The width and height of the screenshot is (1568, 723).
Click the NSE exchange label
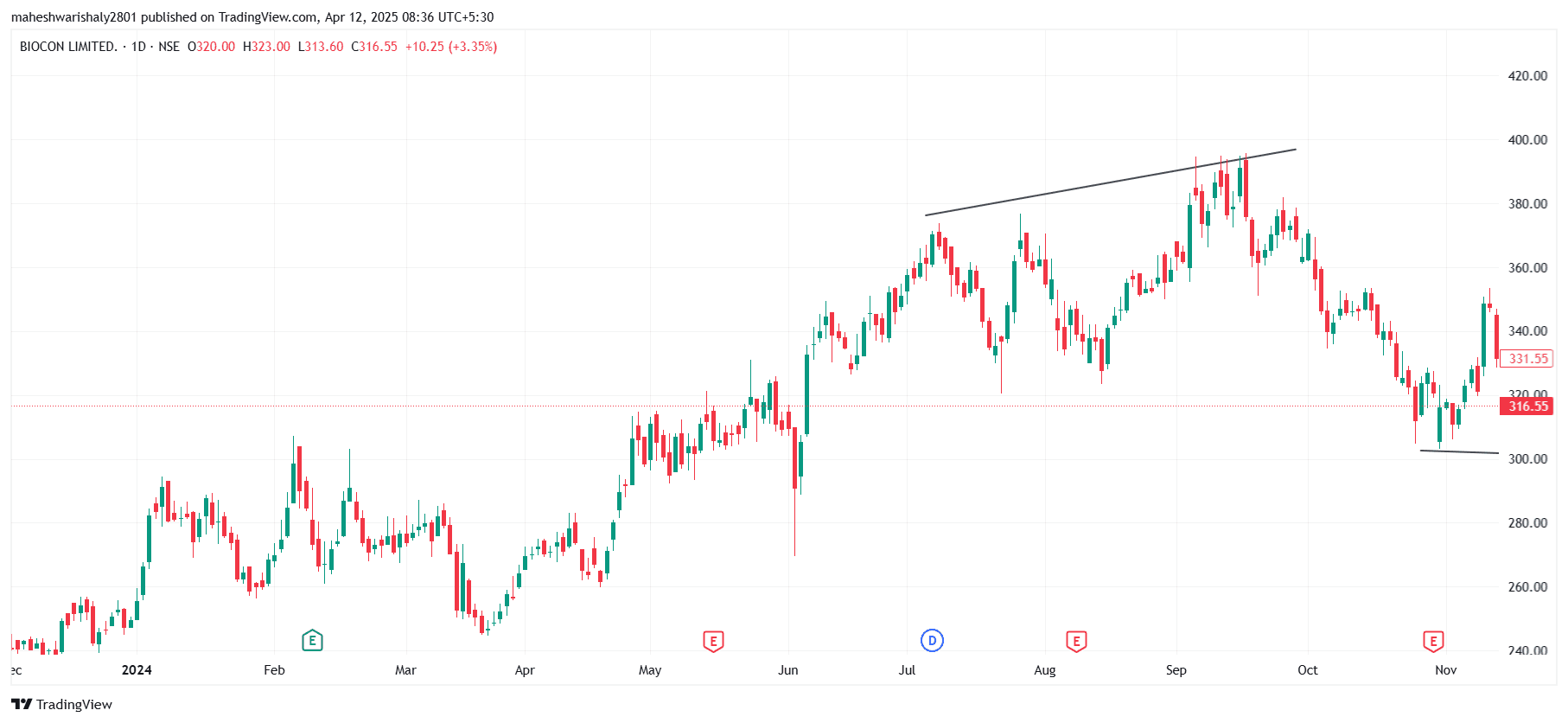pyautogui.click(x=169, y=47)
